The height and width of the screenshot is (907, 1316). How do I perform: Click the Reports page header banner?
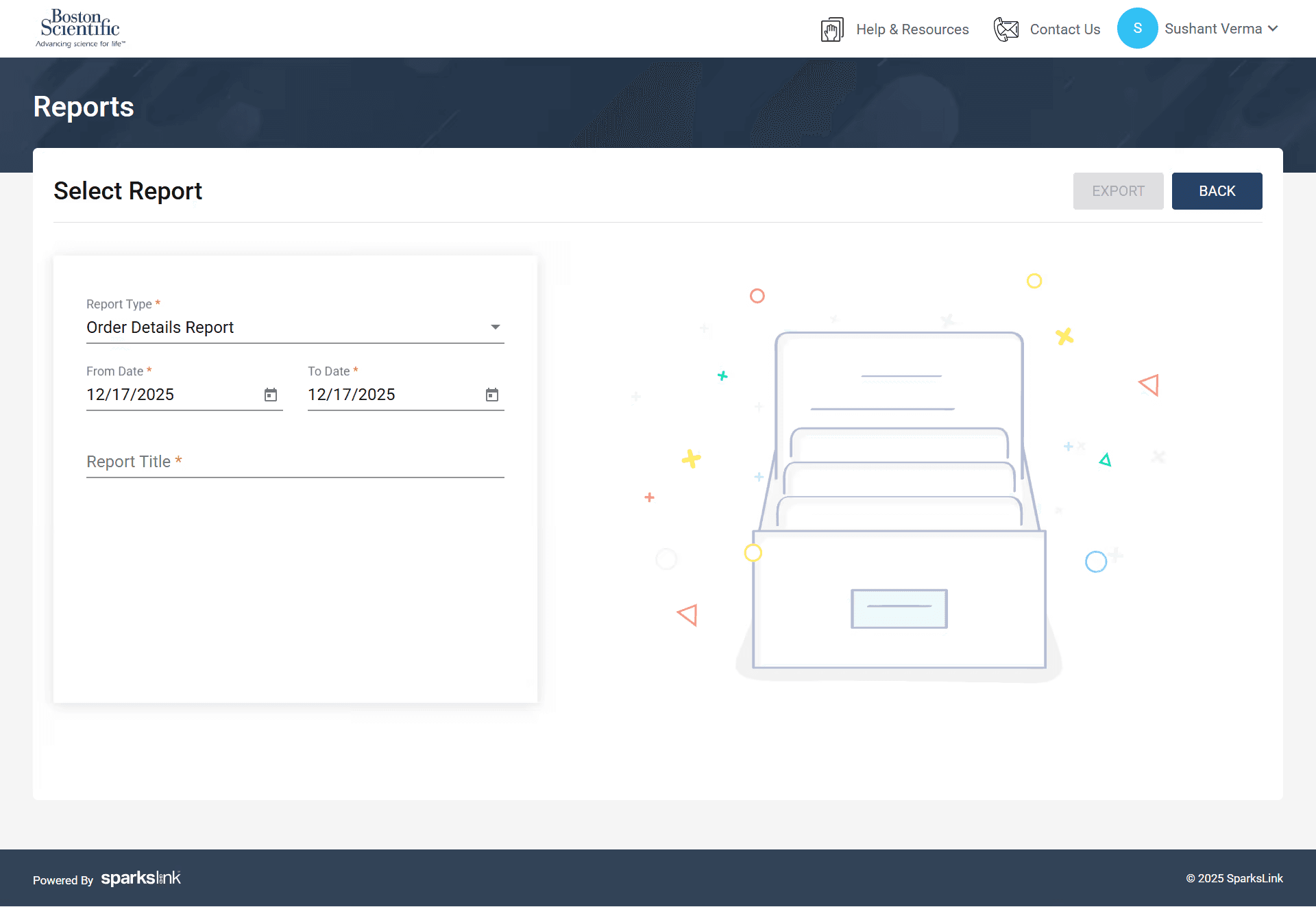click(84, 107)
